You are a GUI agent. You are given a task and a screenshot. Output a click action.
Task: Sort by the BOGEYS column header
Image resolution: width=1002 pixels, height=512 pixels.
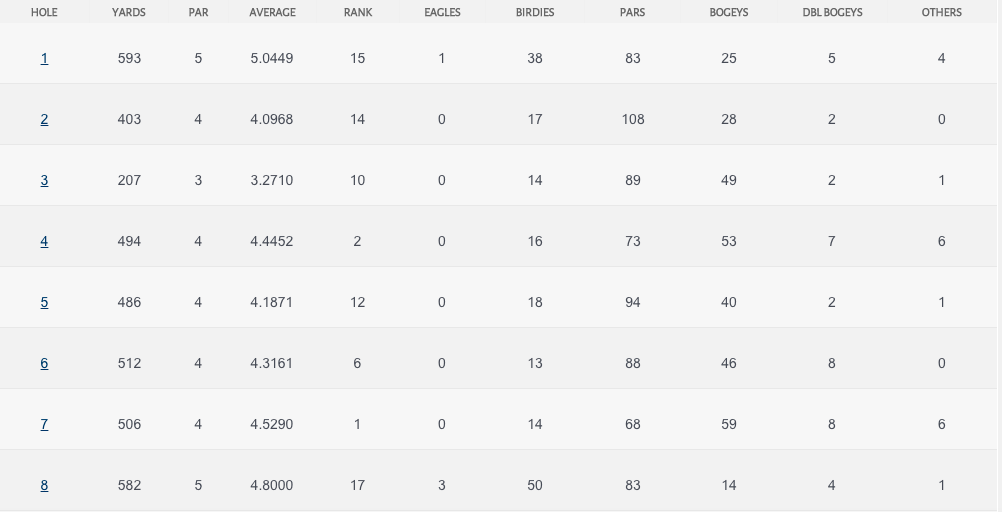pos(729,13)
